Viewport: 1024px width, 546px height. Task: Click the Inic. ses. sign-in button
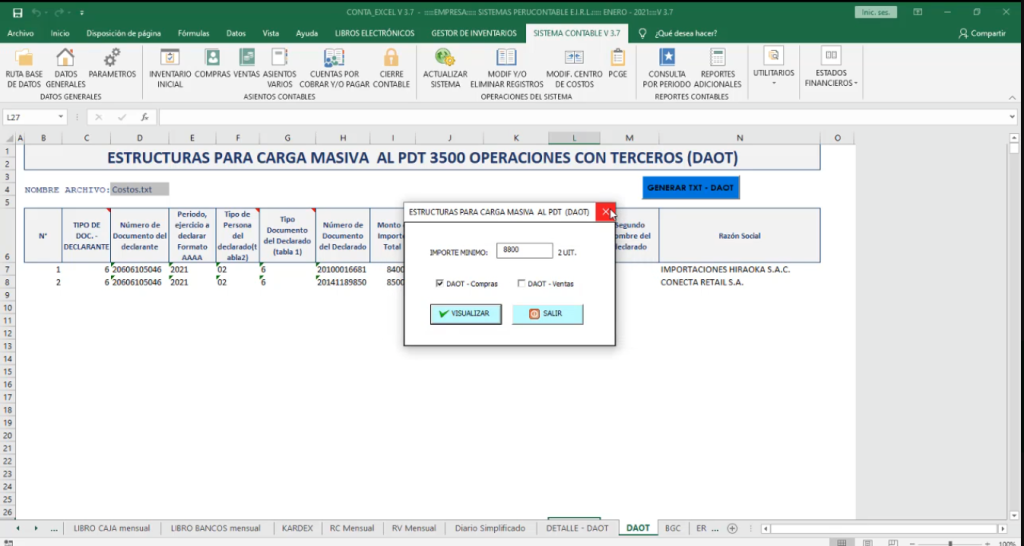(x=875, y=12)
